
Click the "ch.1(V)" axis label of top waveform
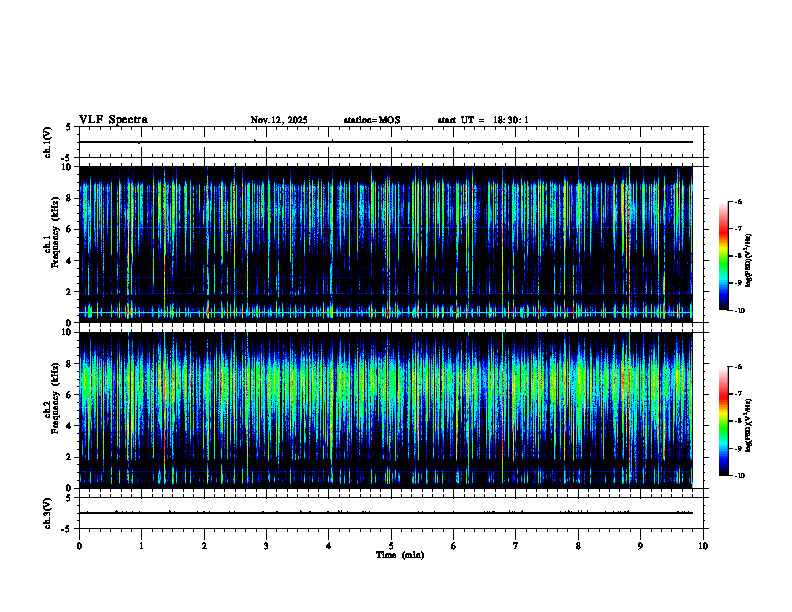[47, 142]
